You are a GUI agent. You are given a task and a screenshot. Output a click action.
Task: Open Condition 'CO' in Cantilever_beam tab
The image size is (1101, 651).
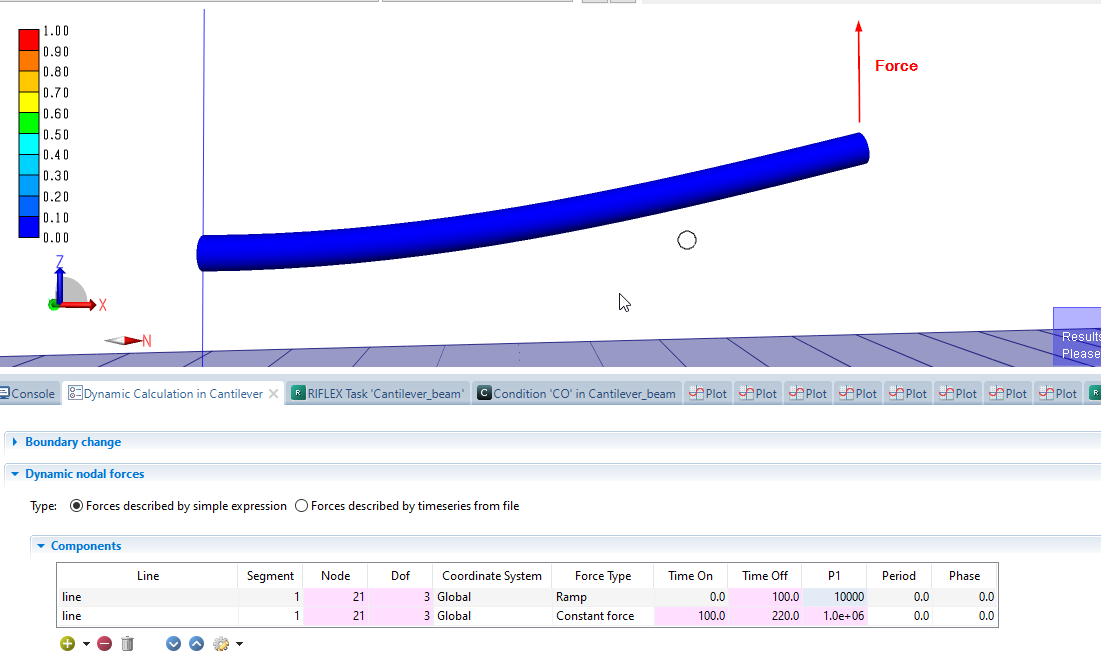pos(575,394)
